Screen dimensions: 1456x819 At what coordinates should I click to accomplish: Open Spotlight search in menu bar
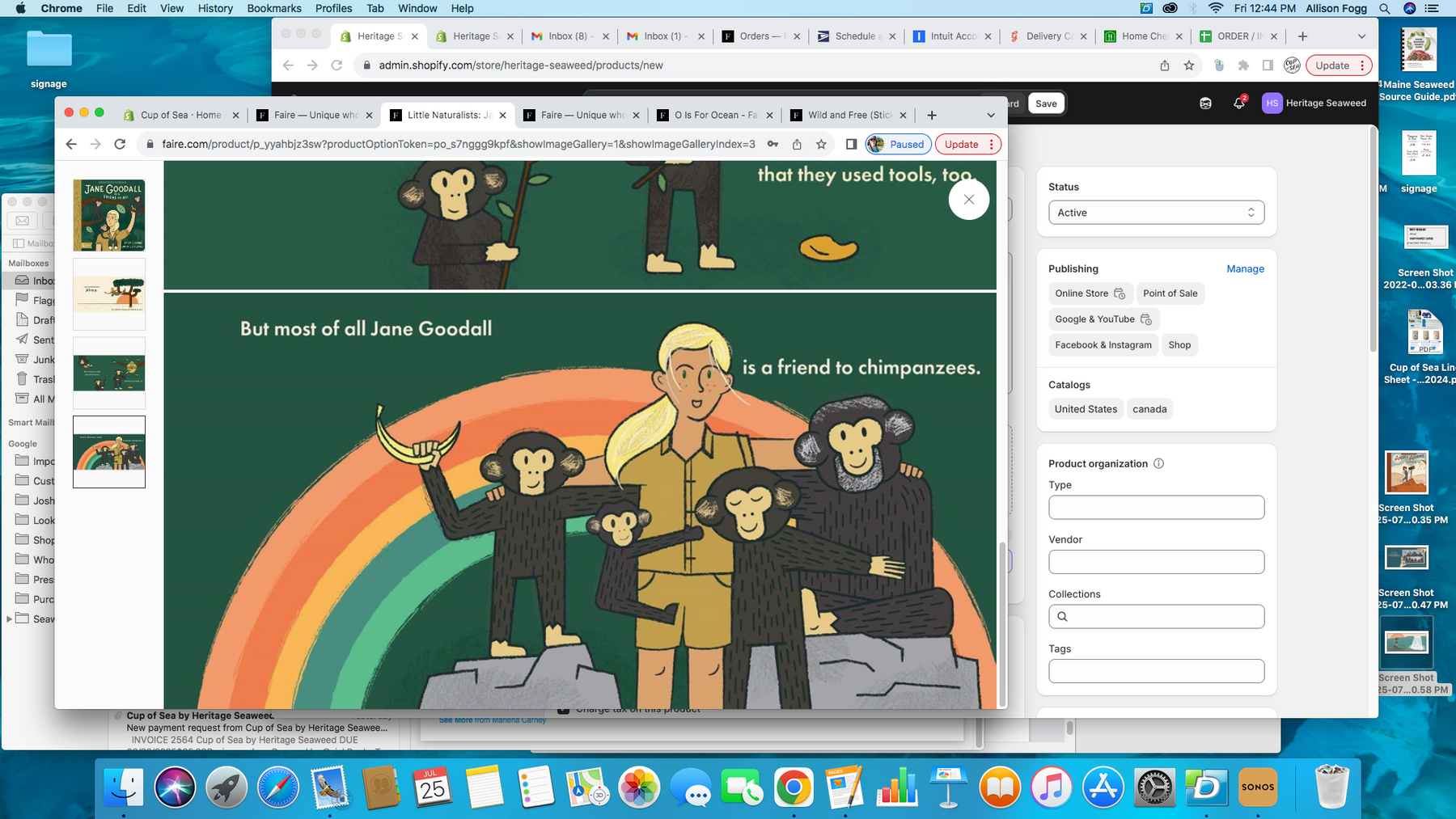(x=1385, y=8)
